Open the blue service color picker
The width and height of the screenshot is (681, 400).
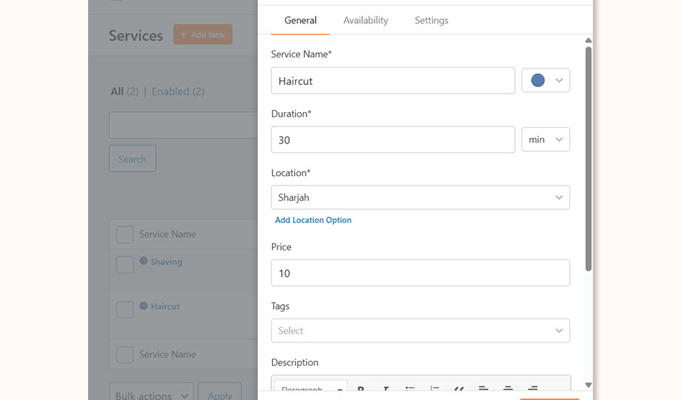[546, 81]
